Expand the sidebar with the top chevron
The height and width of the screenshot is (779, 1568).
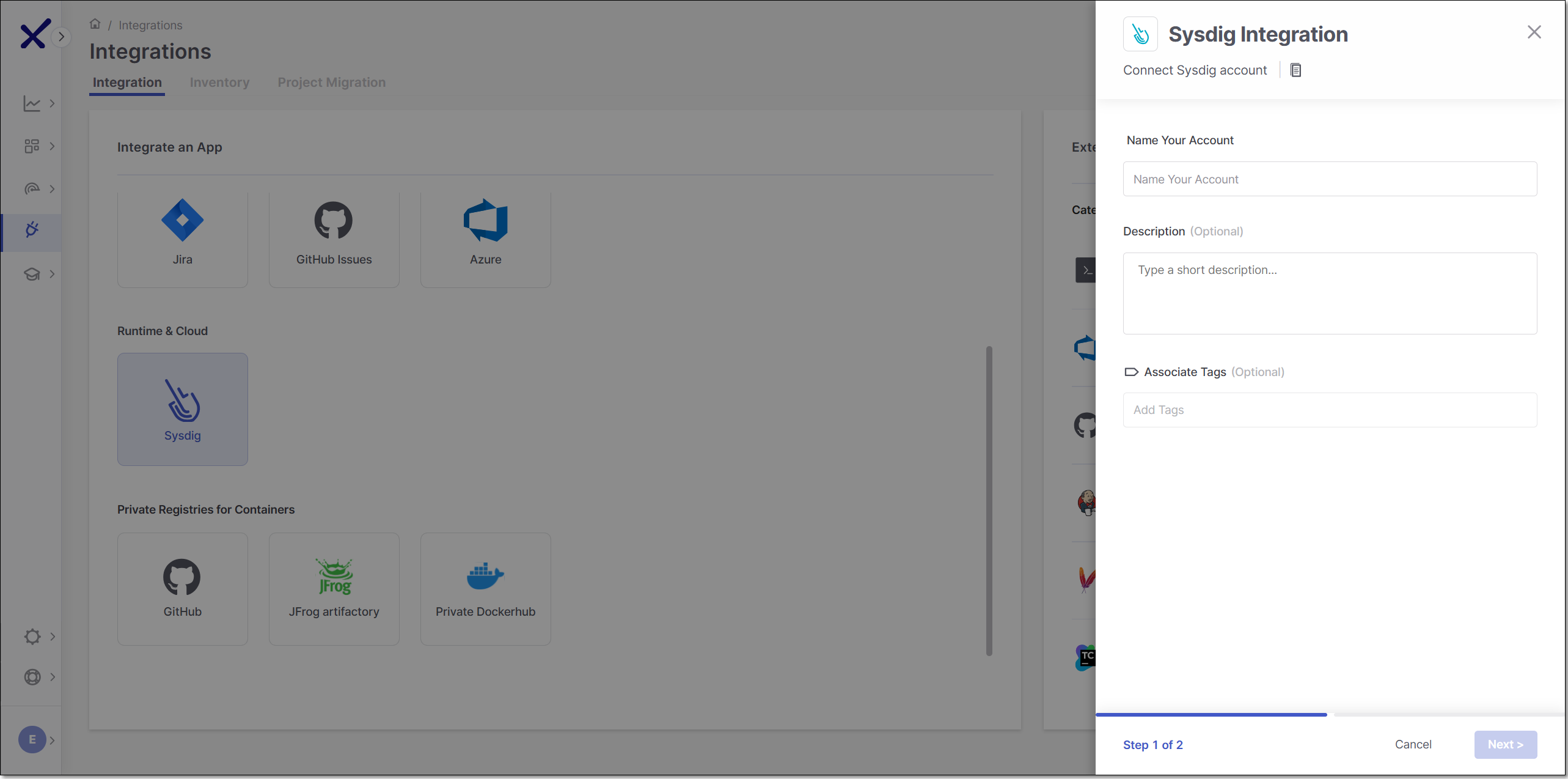pyautogui.click(x=61, y=37)
